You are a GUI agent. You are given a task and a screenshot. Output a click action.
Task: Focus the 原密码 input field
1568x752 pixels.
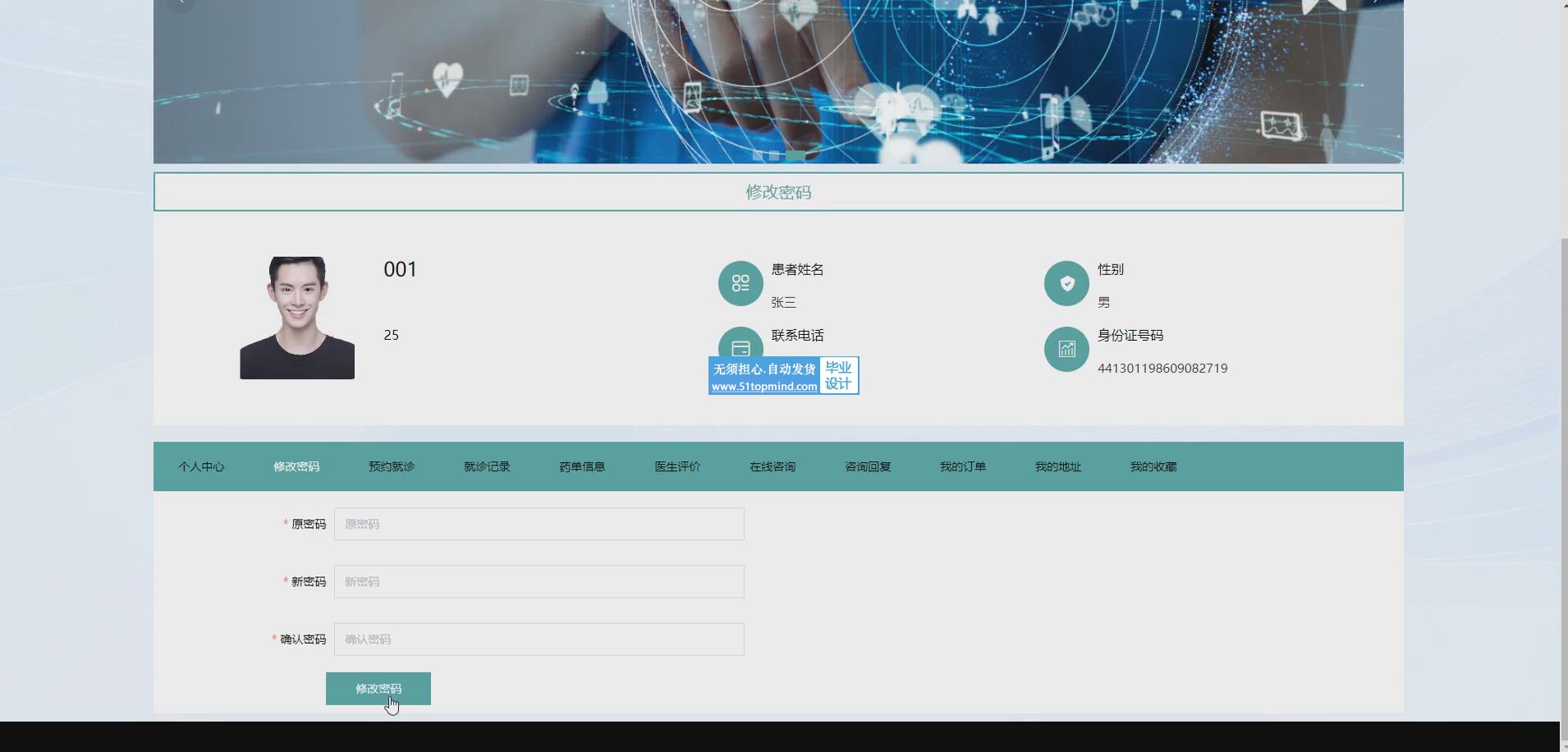pyautogui.click(x=539, y=524)
